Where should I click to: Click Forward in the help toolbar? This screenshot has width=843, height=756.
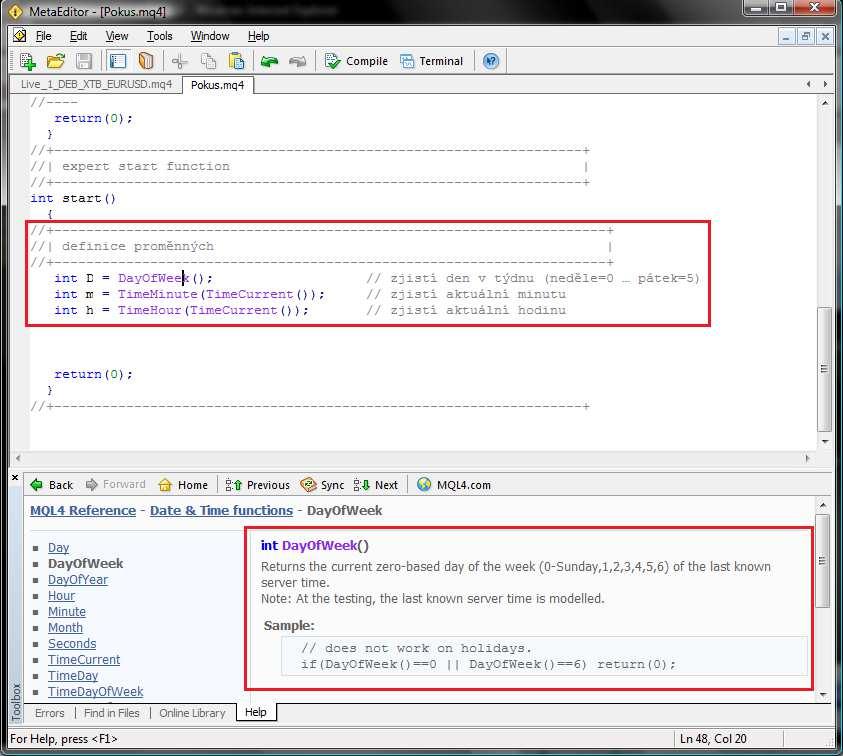coord(116,484)
